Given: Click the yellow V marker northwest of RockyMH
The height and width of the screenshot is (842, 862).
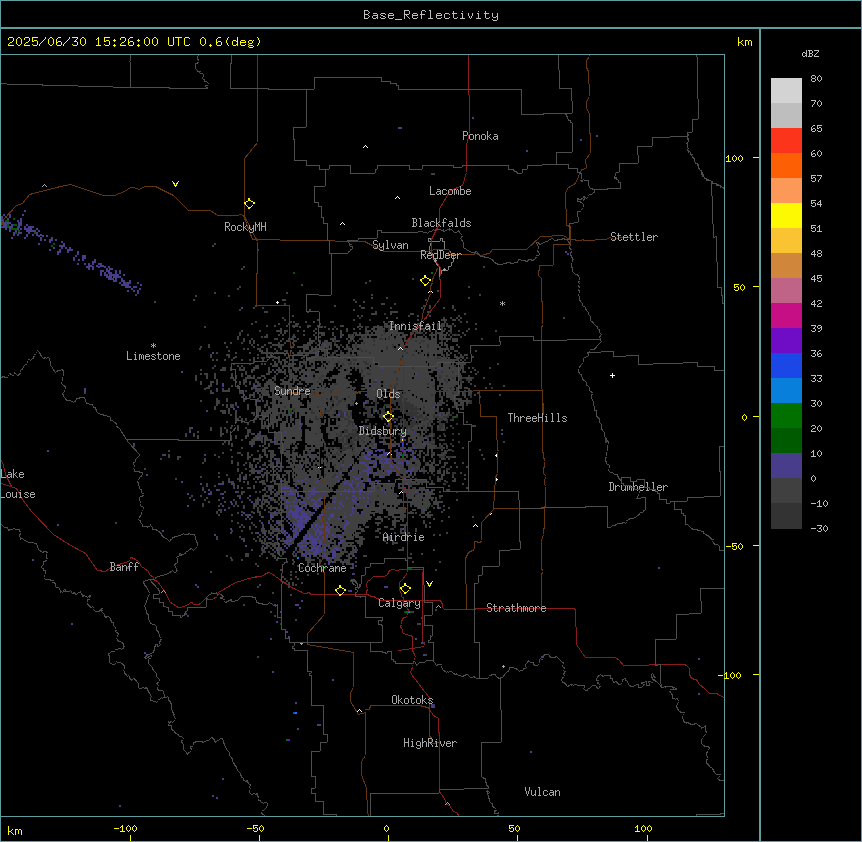Looking at the screenshot, I should tap(175, 184).
